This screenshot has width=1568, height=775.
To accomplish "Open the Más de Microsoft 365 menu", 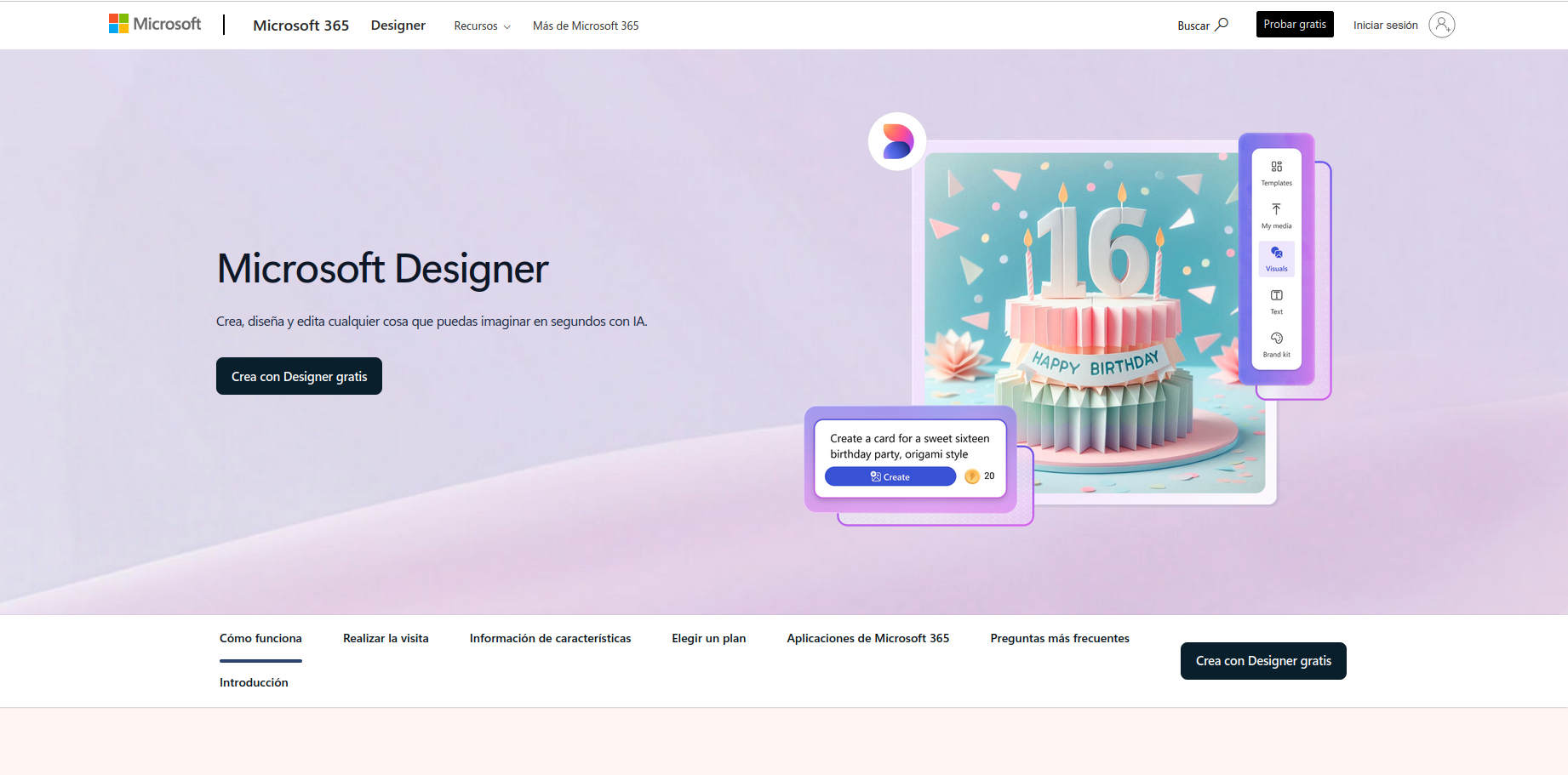I will pos(585,26).
